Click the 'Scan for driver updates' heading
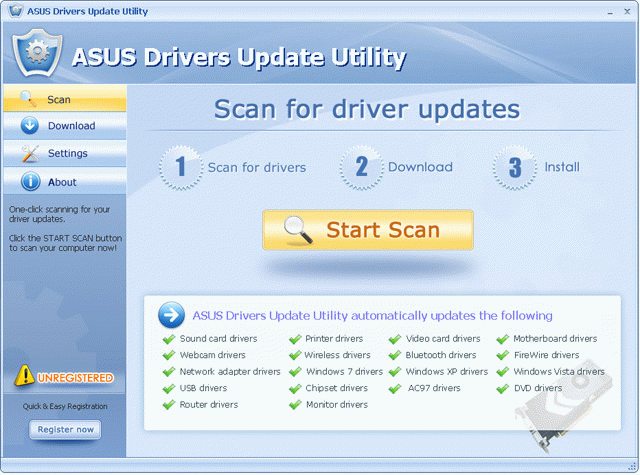The height and width of the screenshot is (475, 640). [x=367, y=109]
